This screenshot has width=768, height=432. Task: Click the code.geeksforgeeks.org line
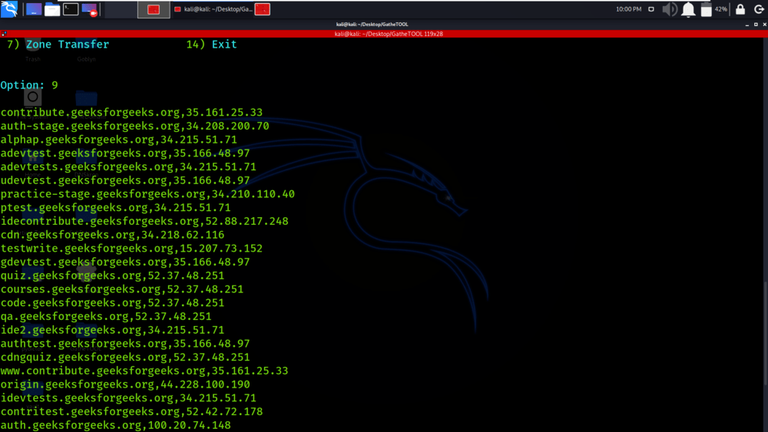click(x=112, y=303)
